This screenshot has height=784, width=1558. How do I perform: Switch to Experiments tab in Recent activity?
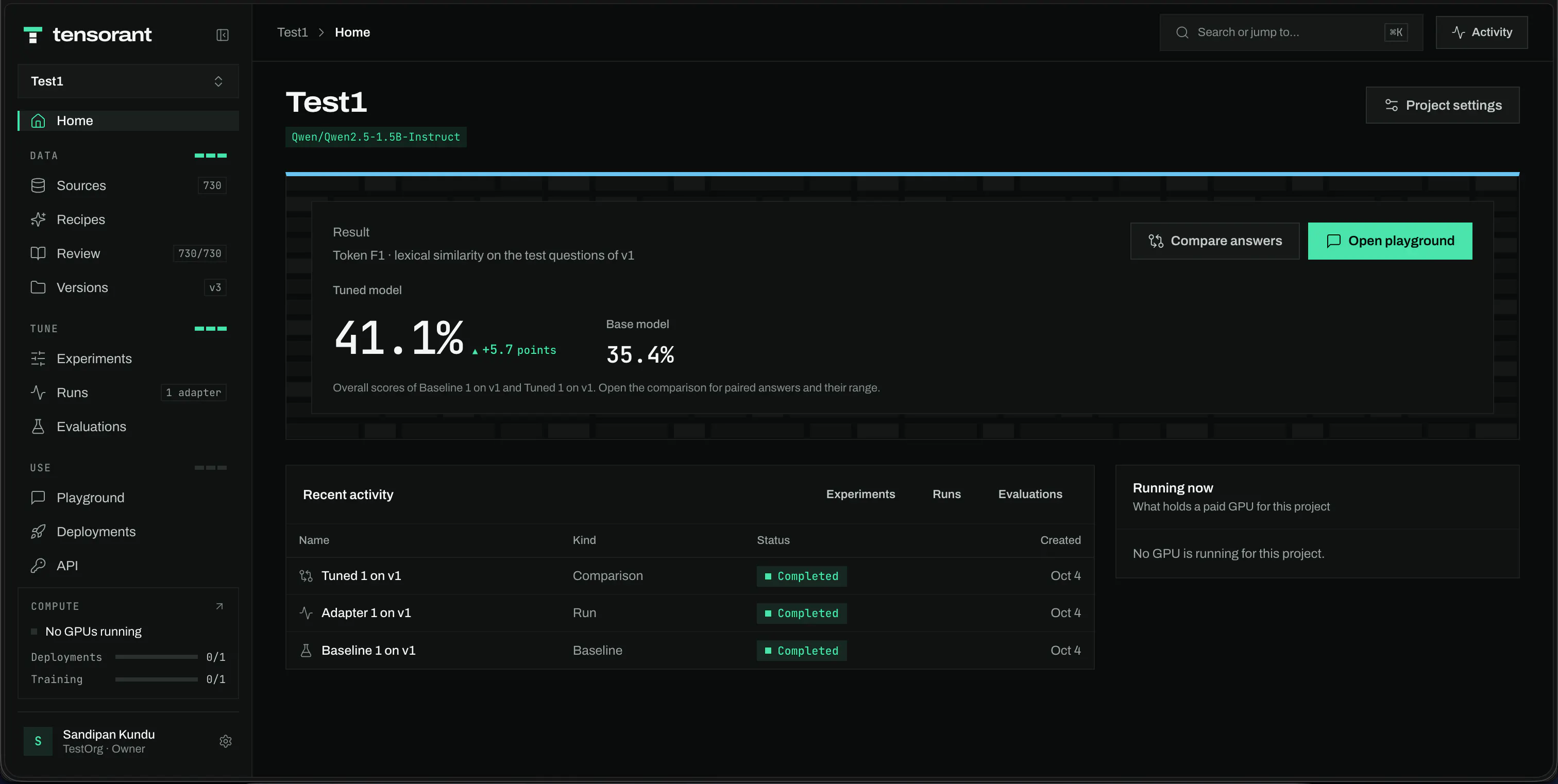(860, 494)
